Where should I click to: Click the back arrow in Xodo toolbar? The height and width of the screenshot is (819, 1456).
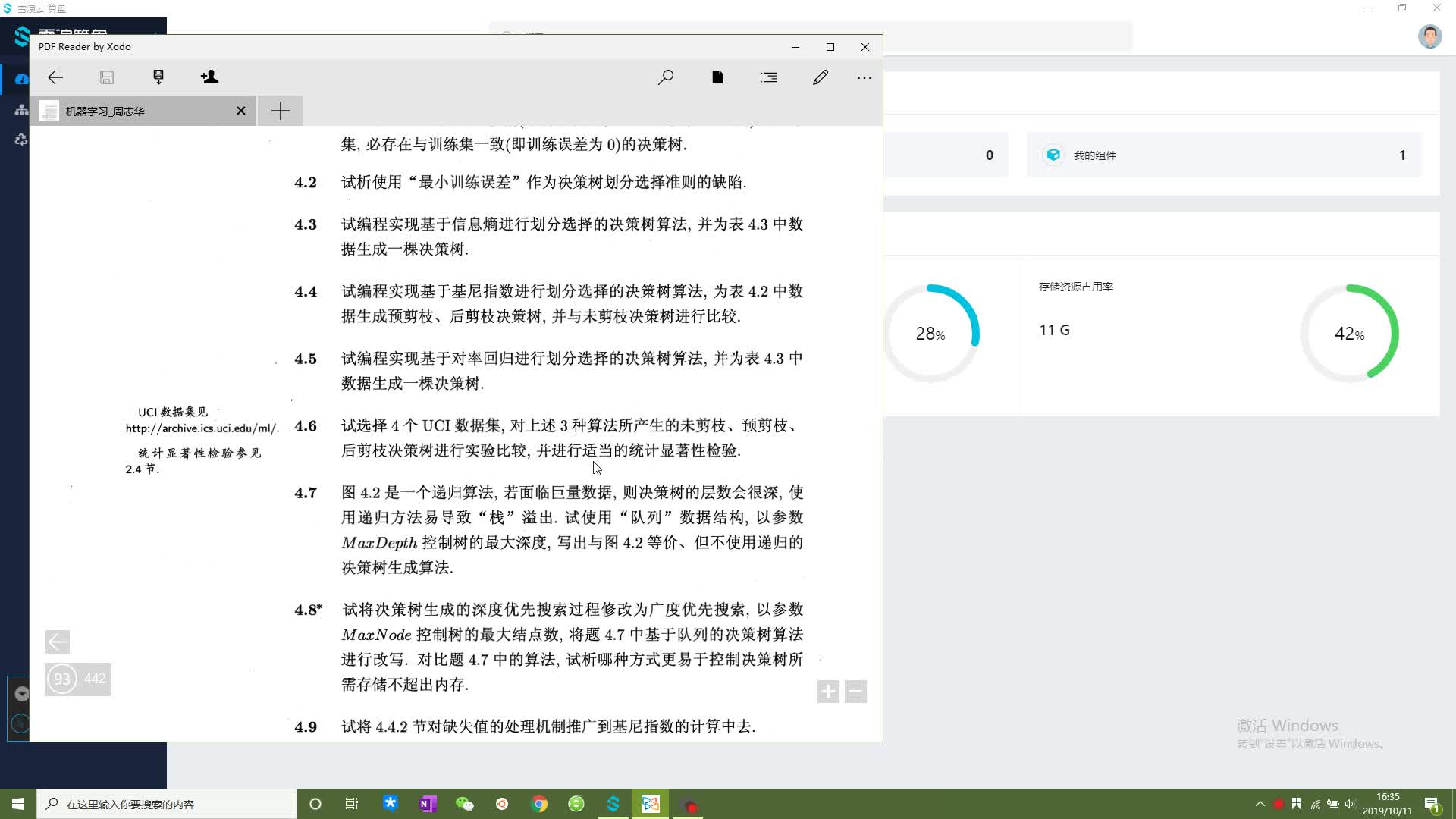[x=55, y=77]
